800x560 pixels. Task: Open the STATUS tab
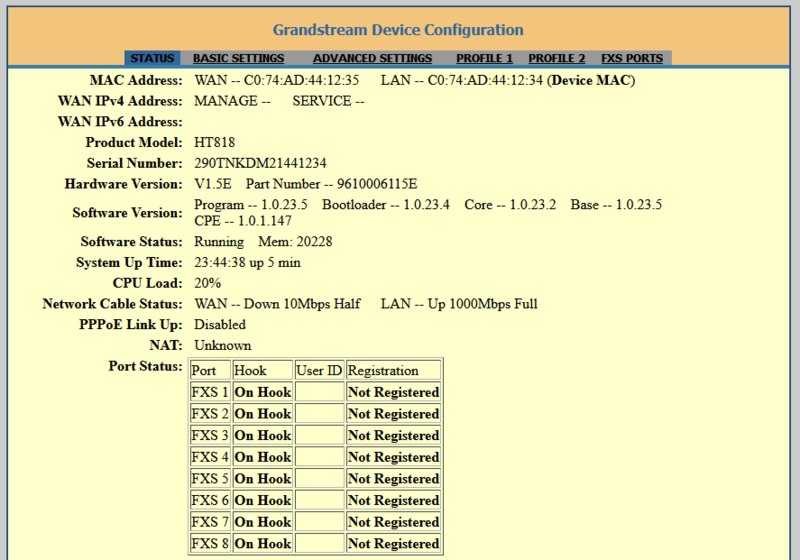point(152,58)
